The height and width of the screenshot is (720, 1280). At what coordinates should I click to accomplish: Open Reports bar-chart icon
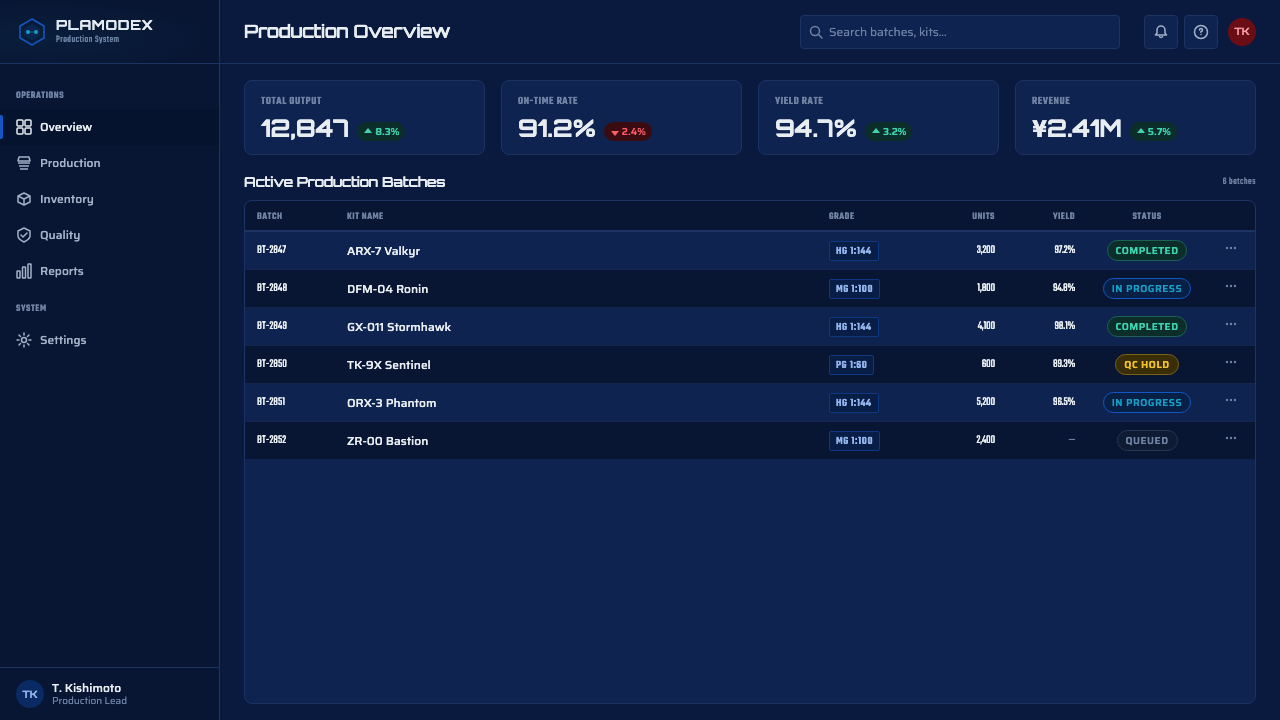tap(24, 271)
